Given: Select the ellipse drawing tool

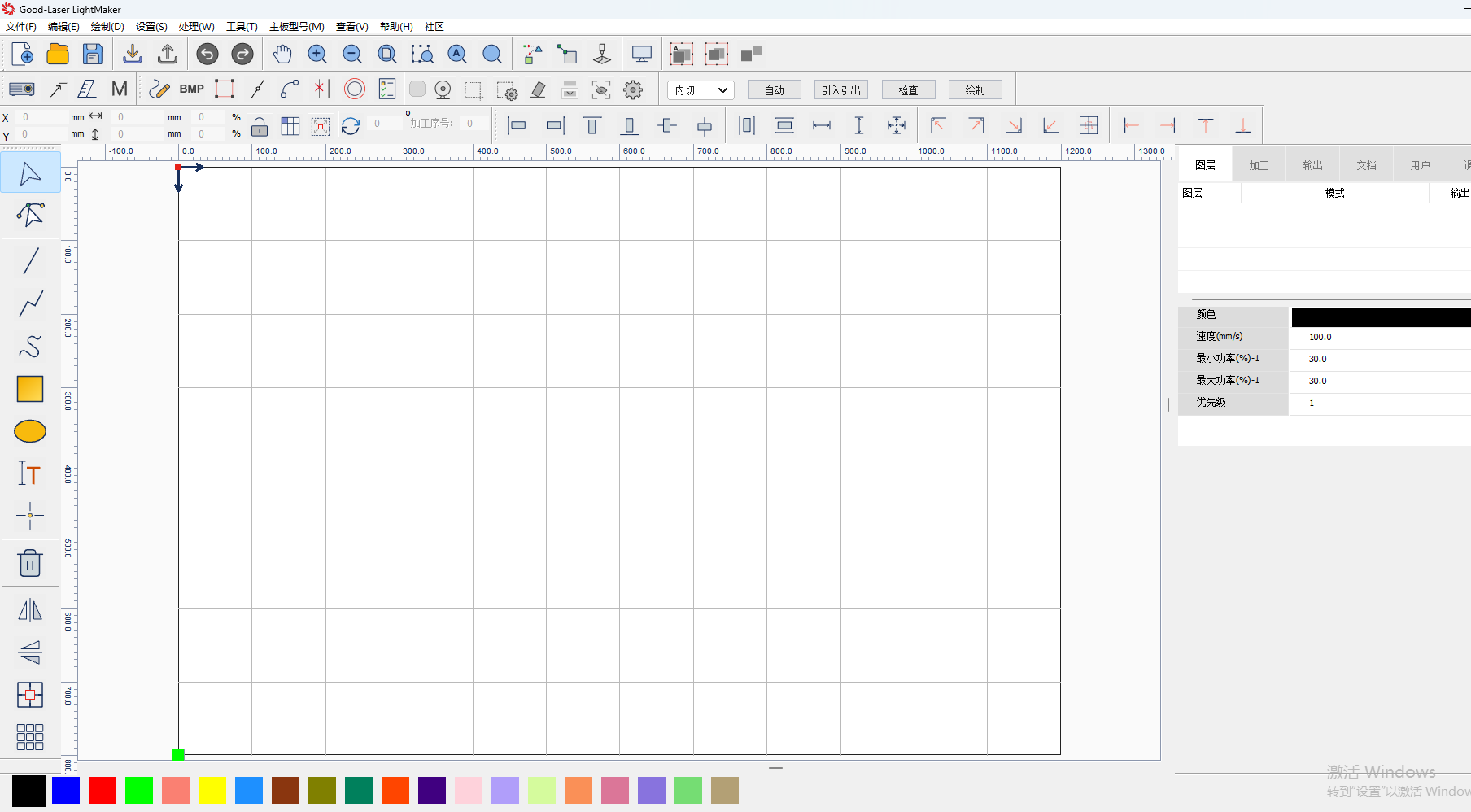Looking at the screenshot, I should point(30,431).
